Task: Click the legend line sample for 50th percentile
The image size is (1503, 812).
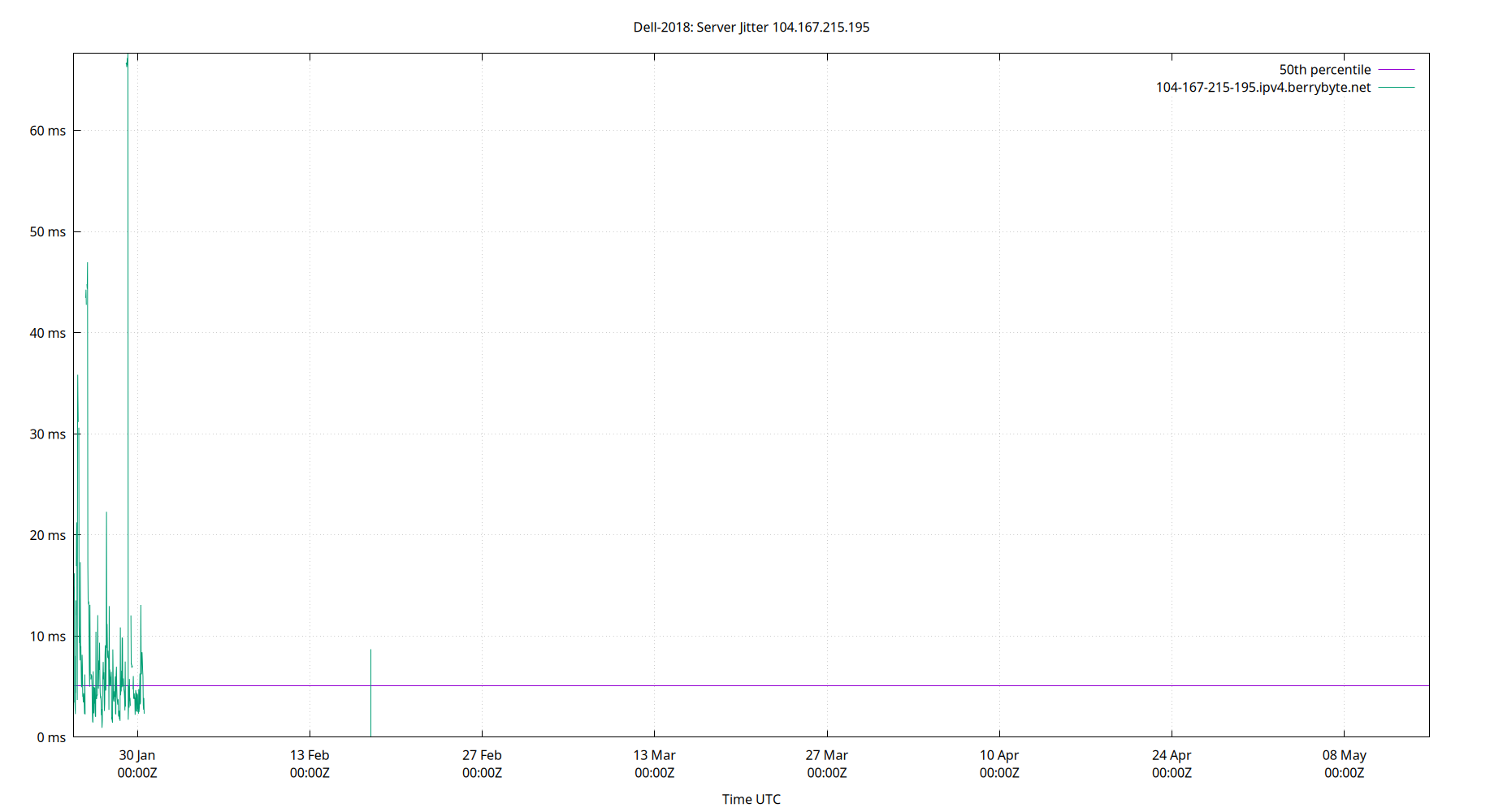Action: click(x=1395, y=69)
